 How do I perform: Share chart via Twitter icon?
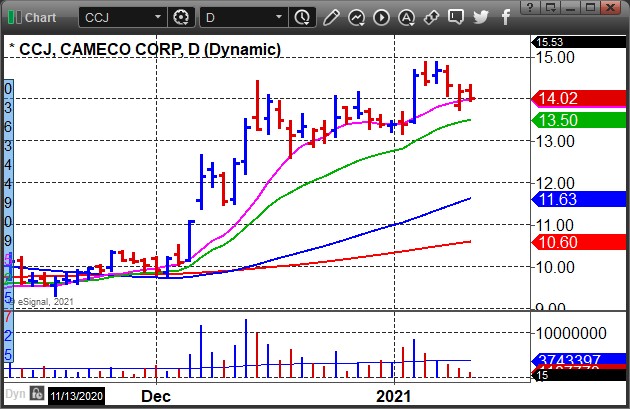481,18
